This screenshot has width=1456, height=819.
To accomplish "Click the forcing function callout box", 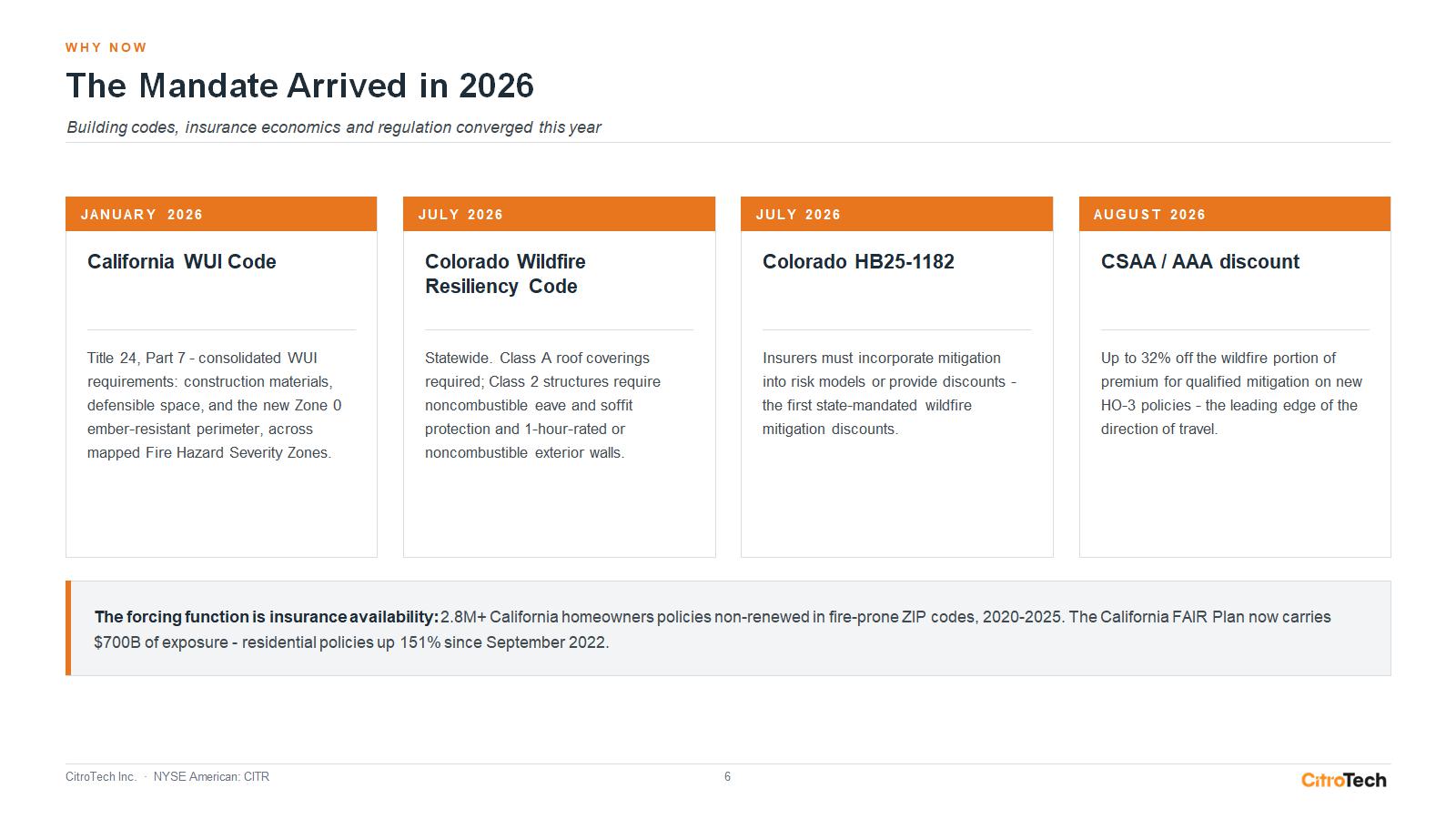I will 728,628.
